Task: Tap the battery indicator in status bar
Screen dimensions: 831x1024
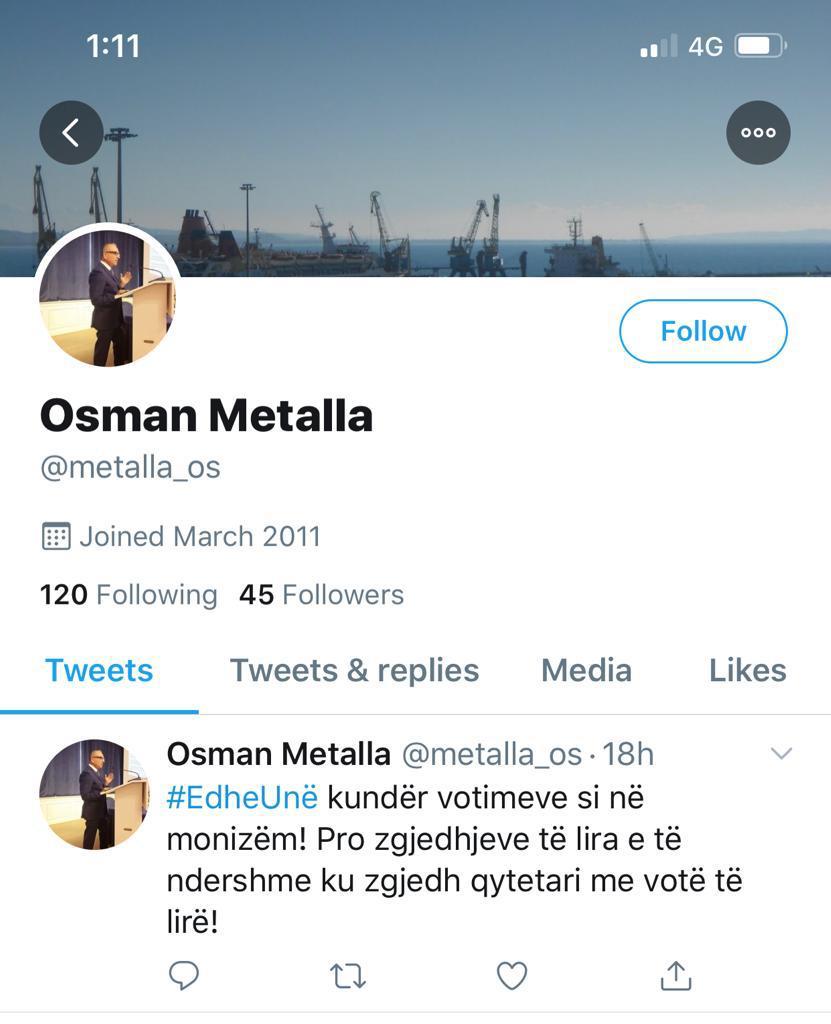Action: 762,46
